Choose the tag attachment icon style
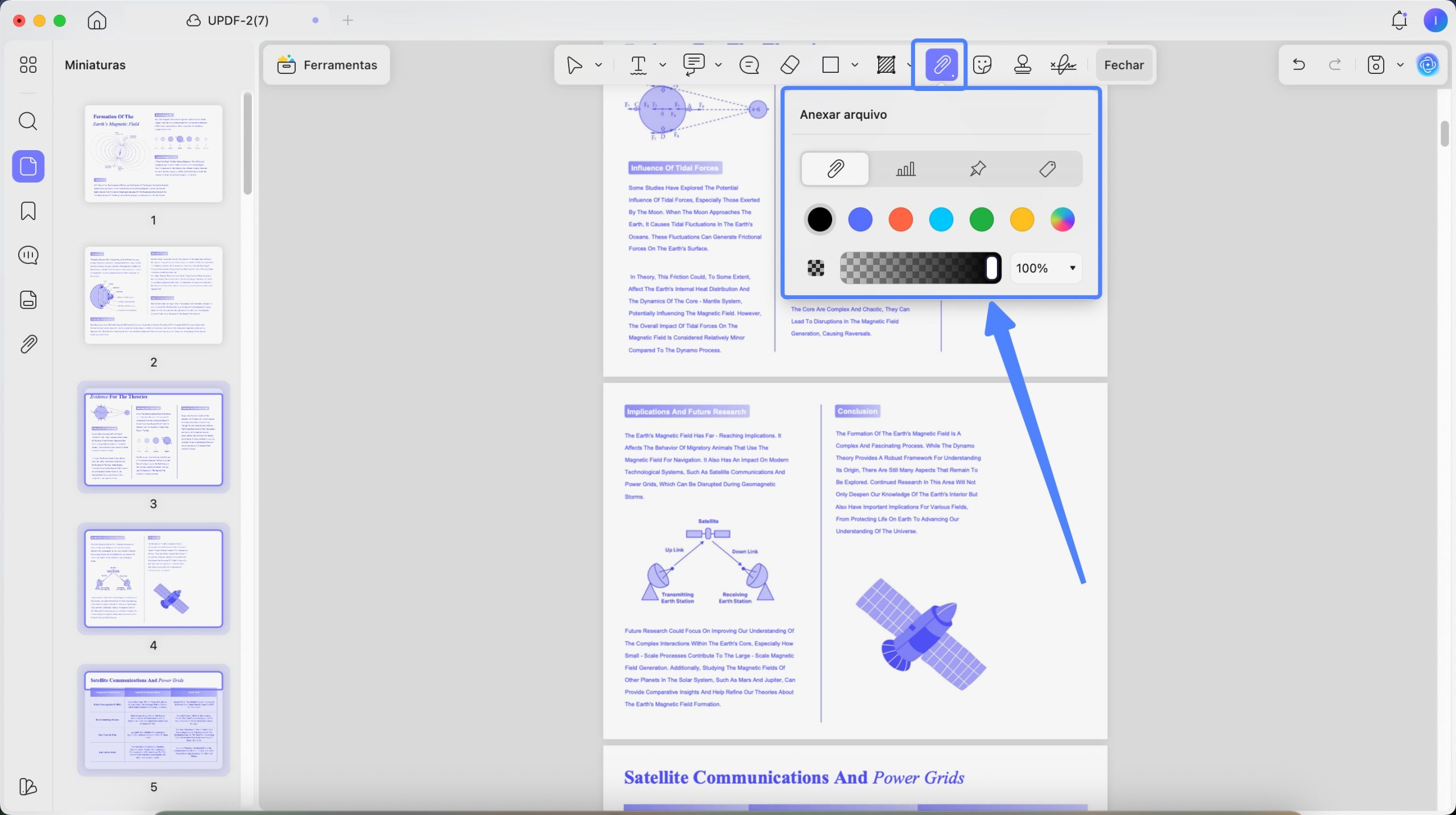 tap(1048, 168)
